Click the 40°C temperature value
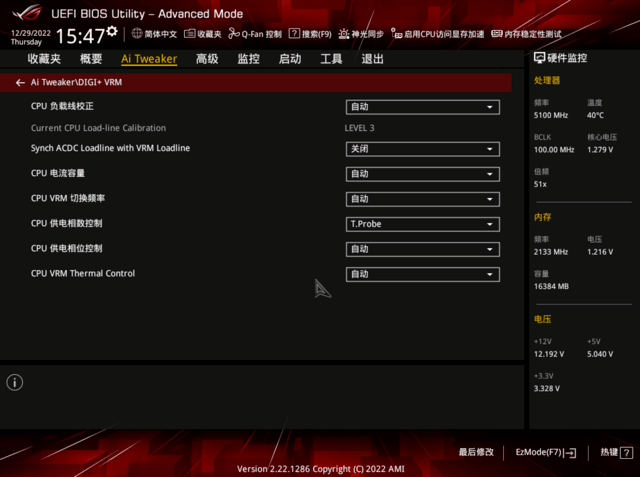640x477 pixels. 595,115
